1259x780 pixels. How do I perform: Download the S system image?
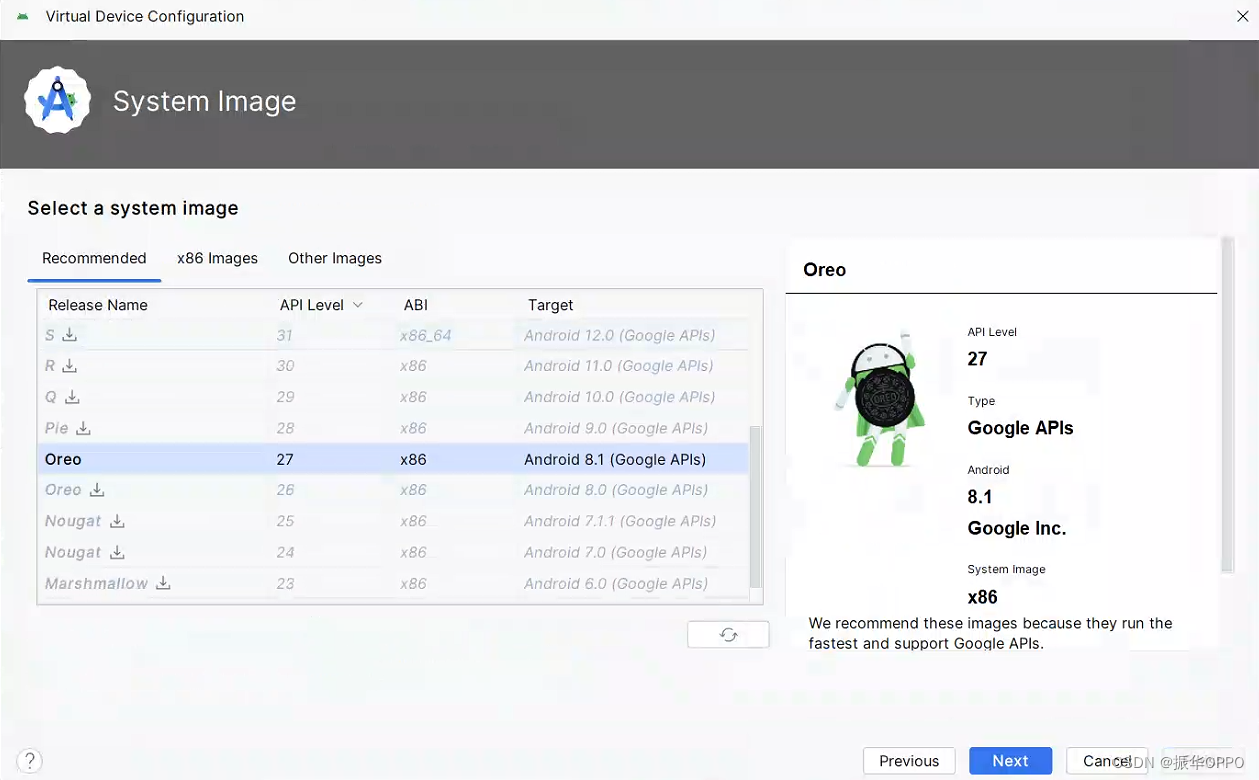pos(70,335)
